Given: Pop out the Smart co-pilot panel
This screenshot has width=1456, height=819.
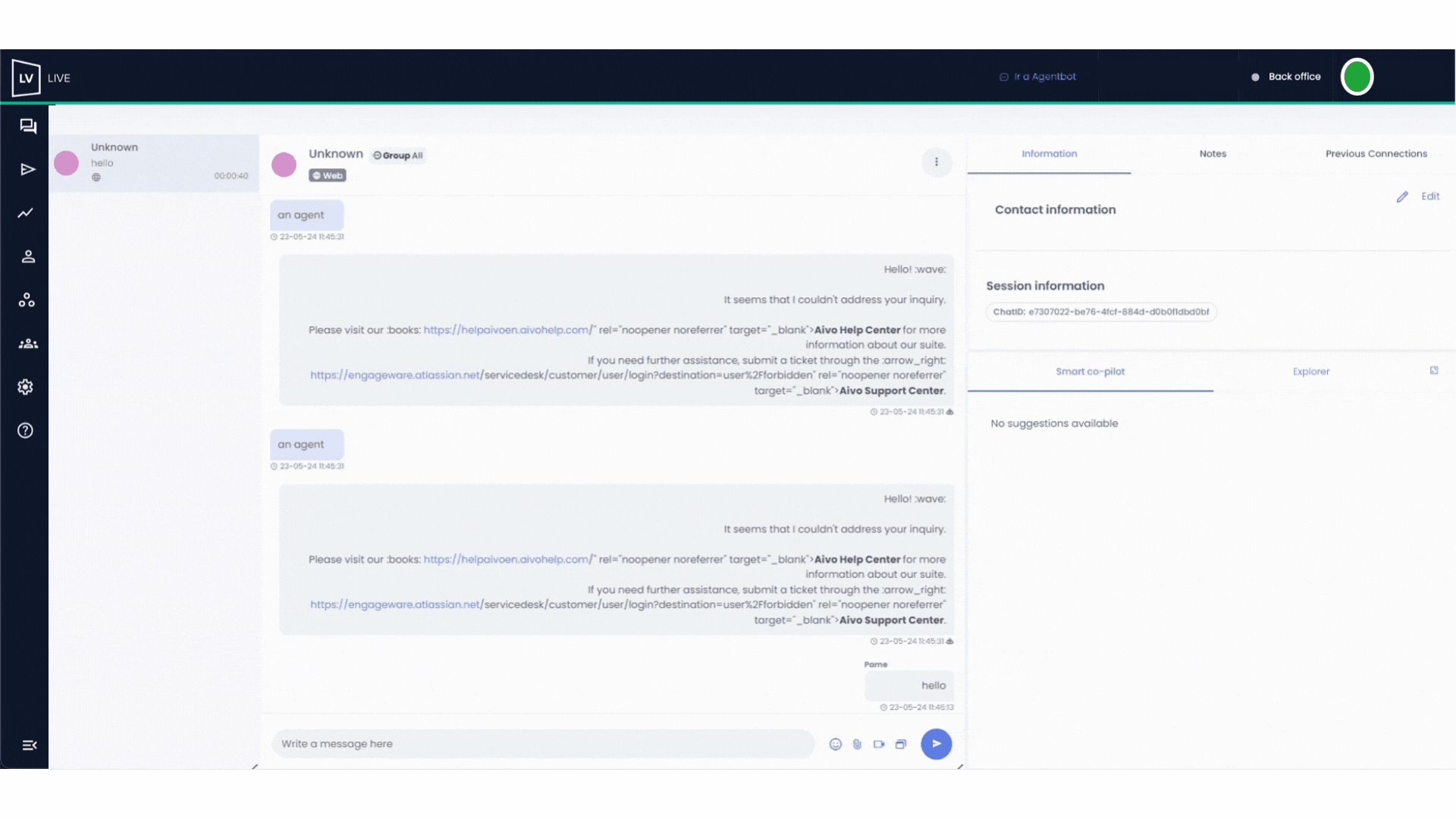Looking at the screenshot, I should (x=1434, y=371).
